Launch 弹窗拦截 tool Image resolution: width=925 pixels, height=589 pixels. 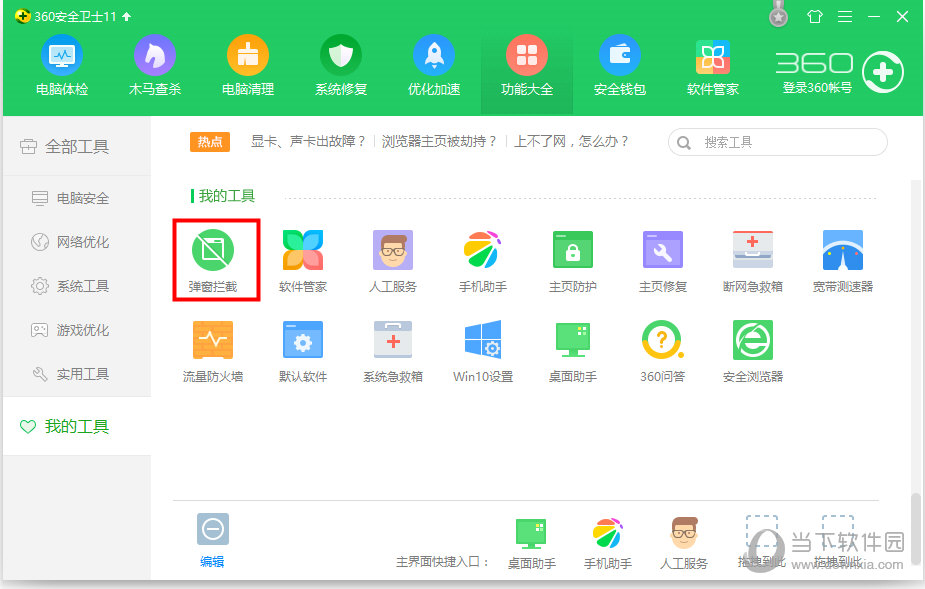213,261
